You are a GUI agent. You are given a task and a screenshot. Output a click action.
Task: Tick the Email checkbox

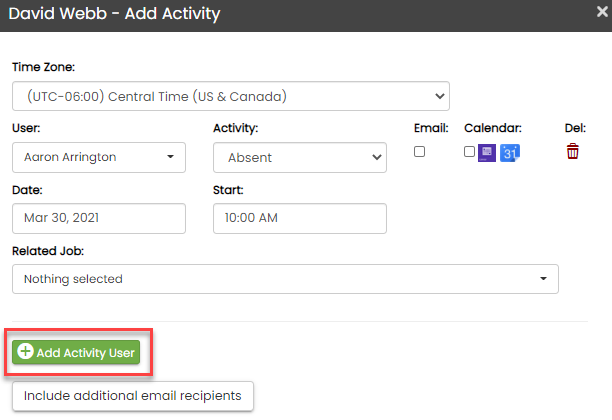tap(420, 152)
